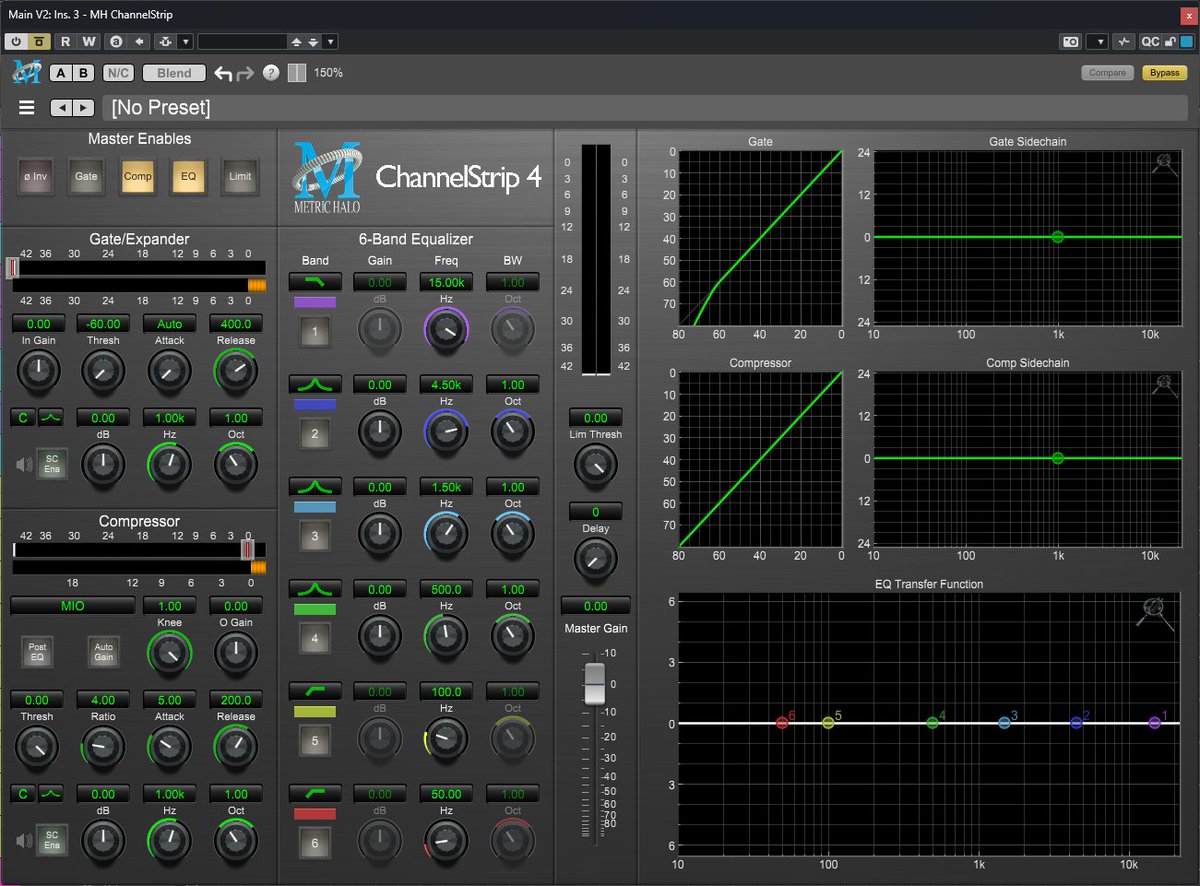
Task: Enable the Gate section SC Ena button
Action: click(51, 464)
